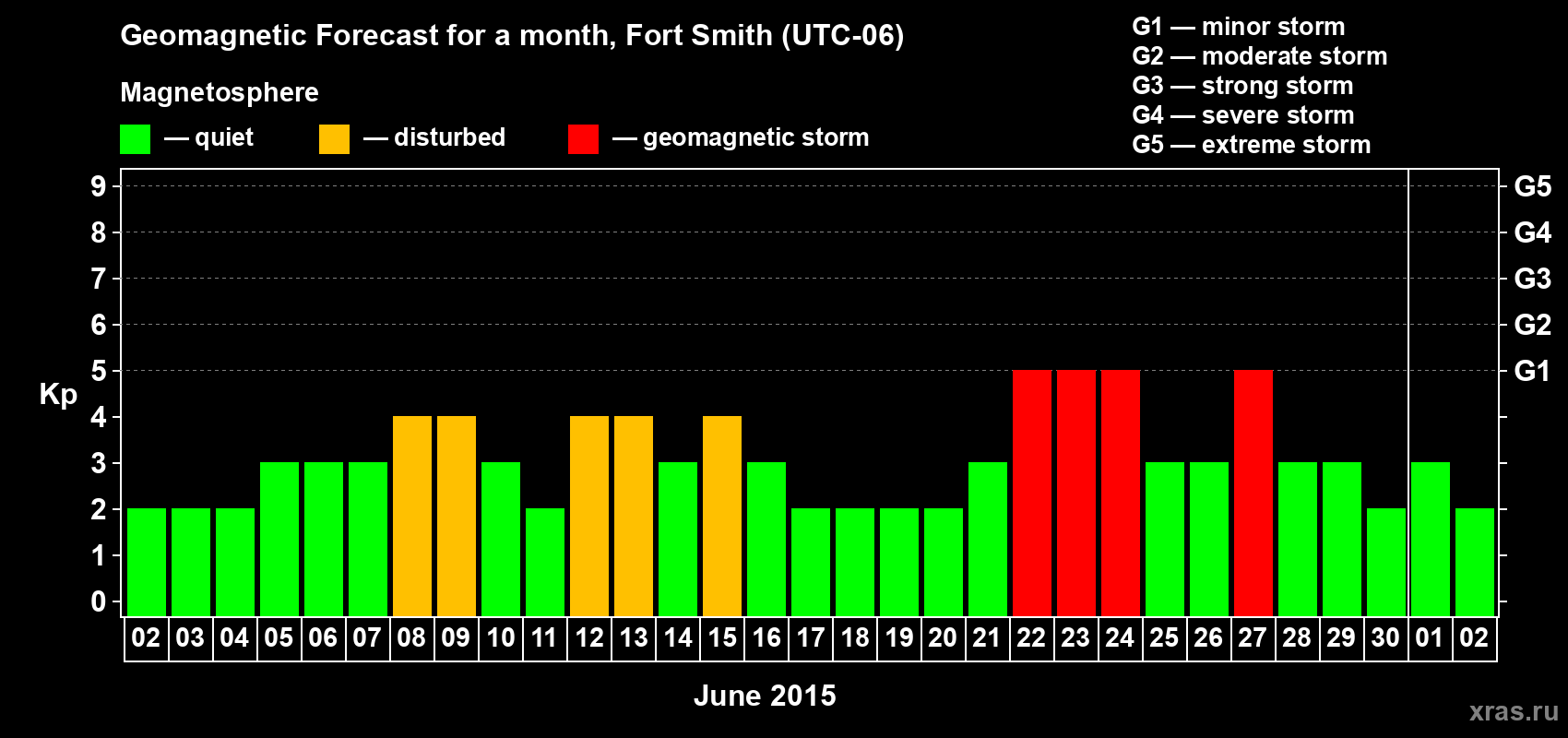Click the G3 label on right axis

(1533, 279)
